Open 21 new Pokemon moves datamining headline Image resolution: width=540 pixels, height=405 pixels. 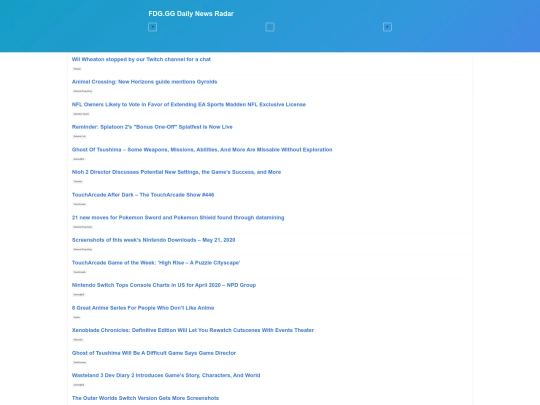[178, 217]
